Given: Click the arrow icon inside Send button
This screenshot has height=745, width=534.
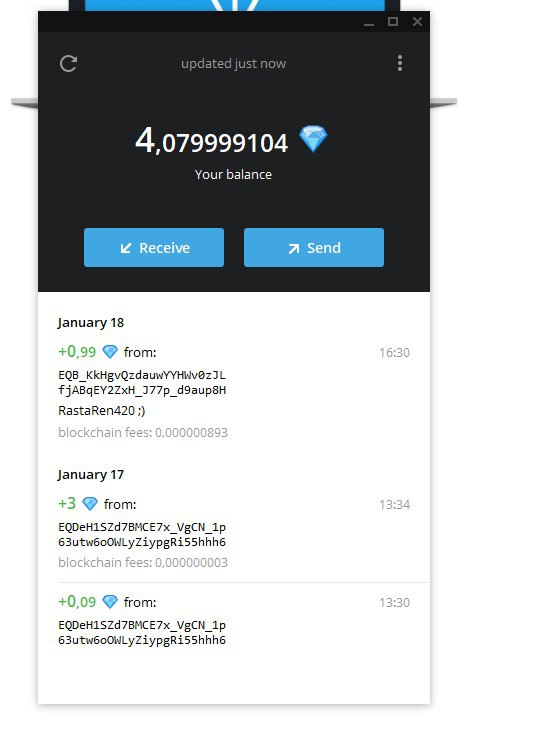Looking at the screenshot, I should (x=294, y=248).
